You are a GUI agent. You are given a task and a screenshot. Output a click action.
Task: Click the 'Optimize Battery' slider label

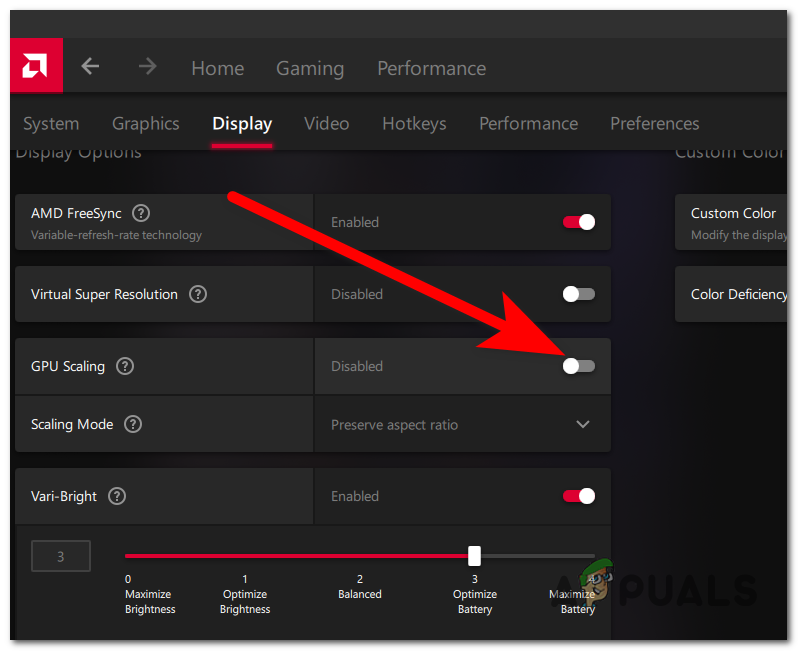[x=475, y=602]
